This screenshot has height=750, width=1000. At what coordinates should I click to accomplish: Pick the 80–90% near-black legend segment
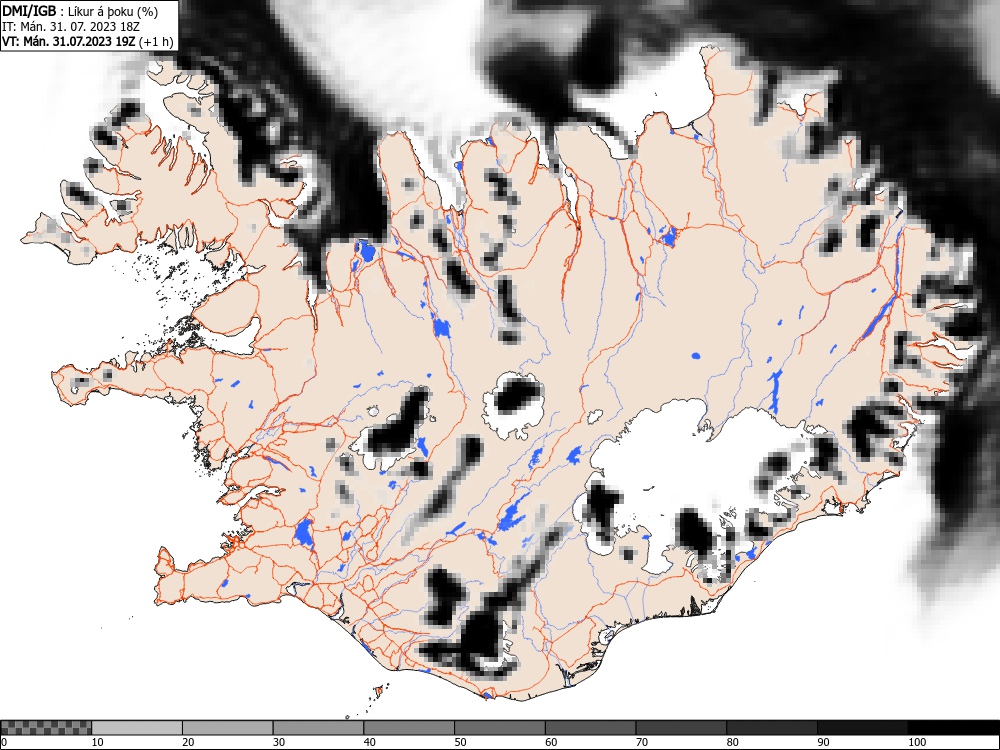tap(771, 728)
